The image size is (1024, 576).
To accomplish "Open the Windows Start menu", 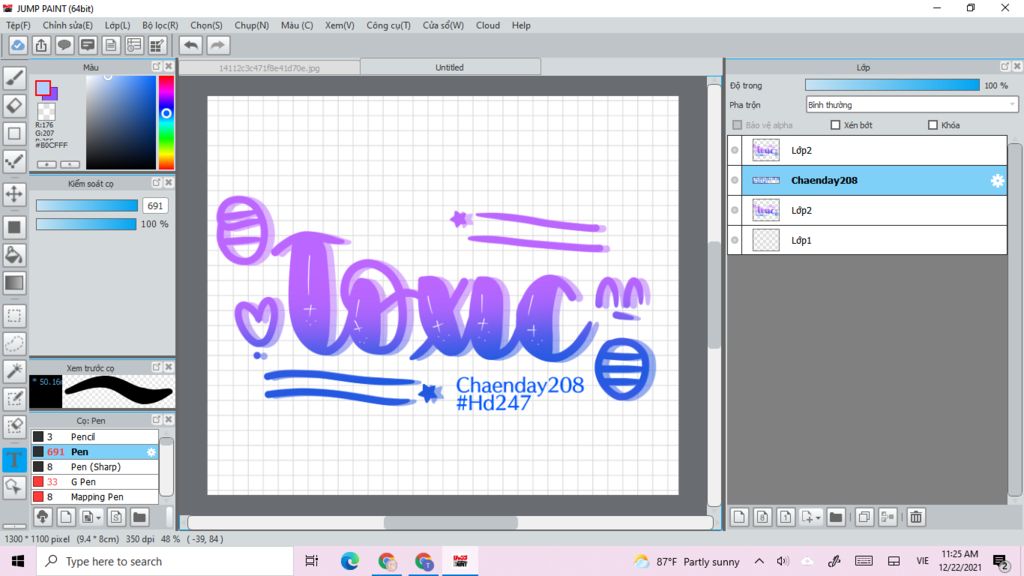I will pos(18,561).
